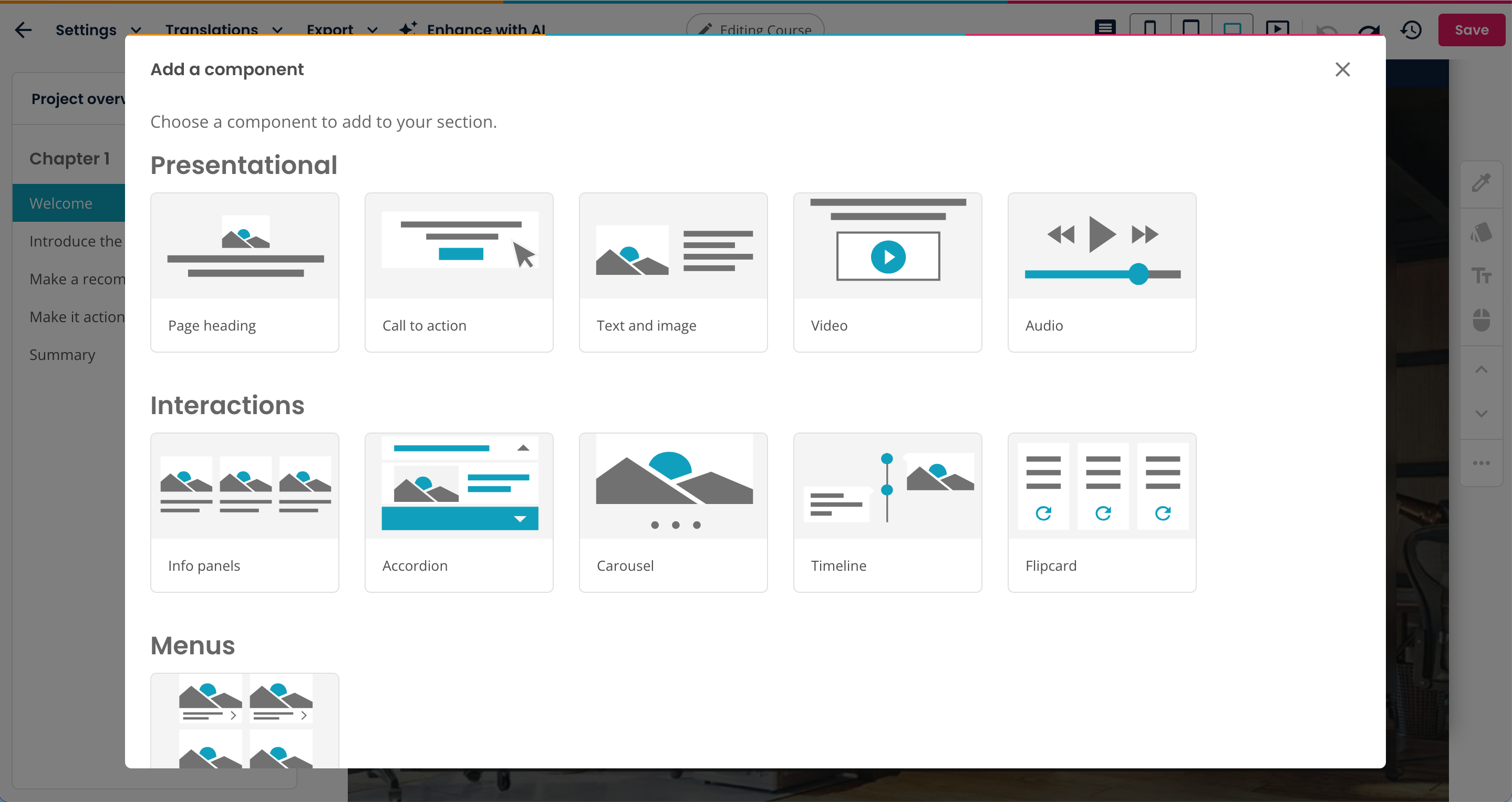This screenshot has height=802, width=1512.
Task: Save the course
Action: [x=1472, y=29]
